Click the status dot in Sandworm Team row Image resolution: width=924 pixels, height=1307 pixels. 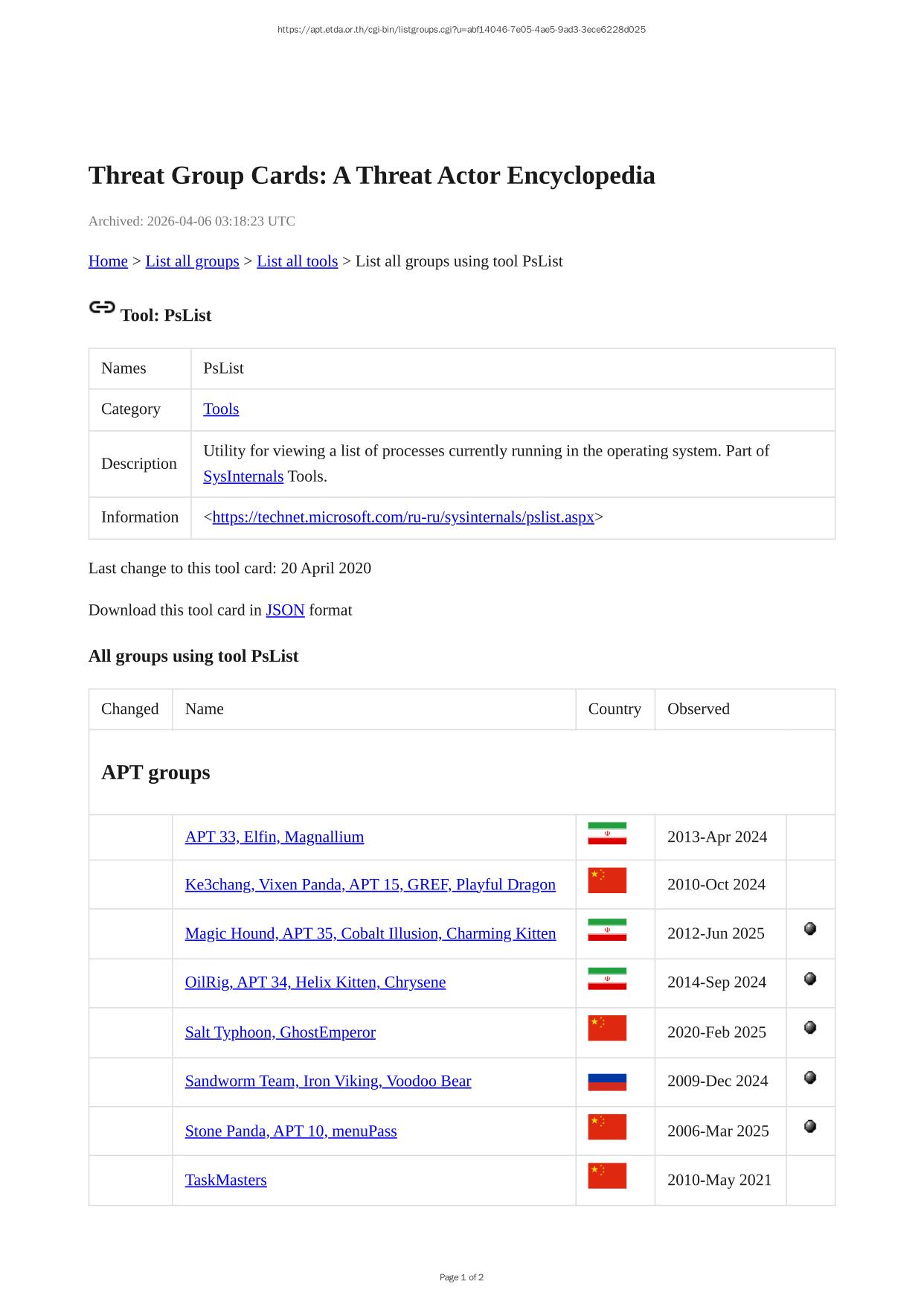click(x=810, y=1078)
